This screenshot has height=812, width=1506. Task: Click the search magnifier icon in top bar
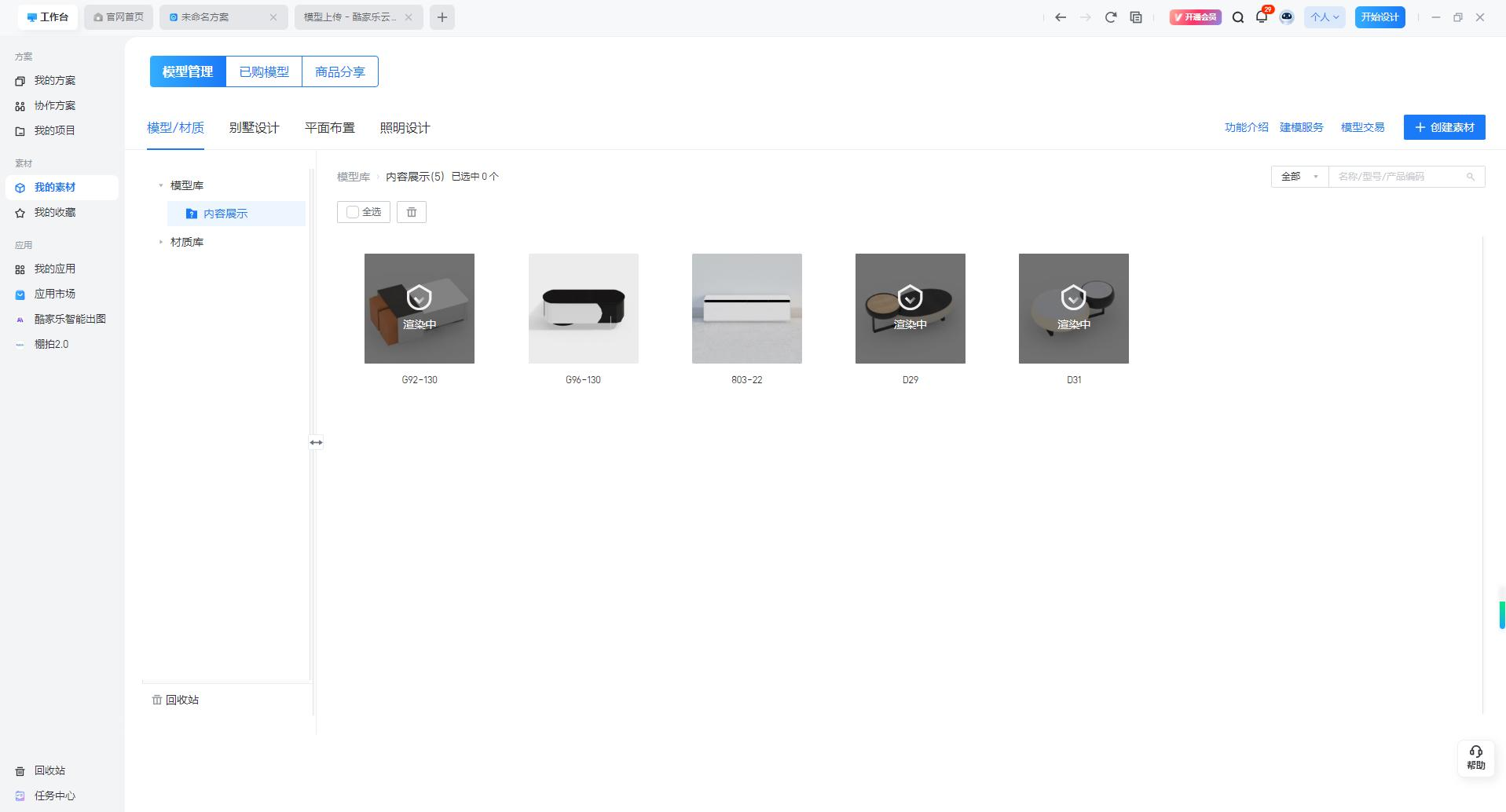click(1238, 17)
